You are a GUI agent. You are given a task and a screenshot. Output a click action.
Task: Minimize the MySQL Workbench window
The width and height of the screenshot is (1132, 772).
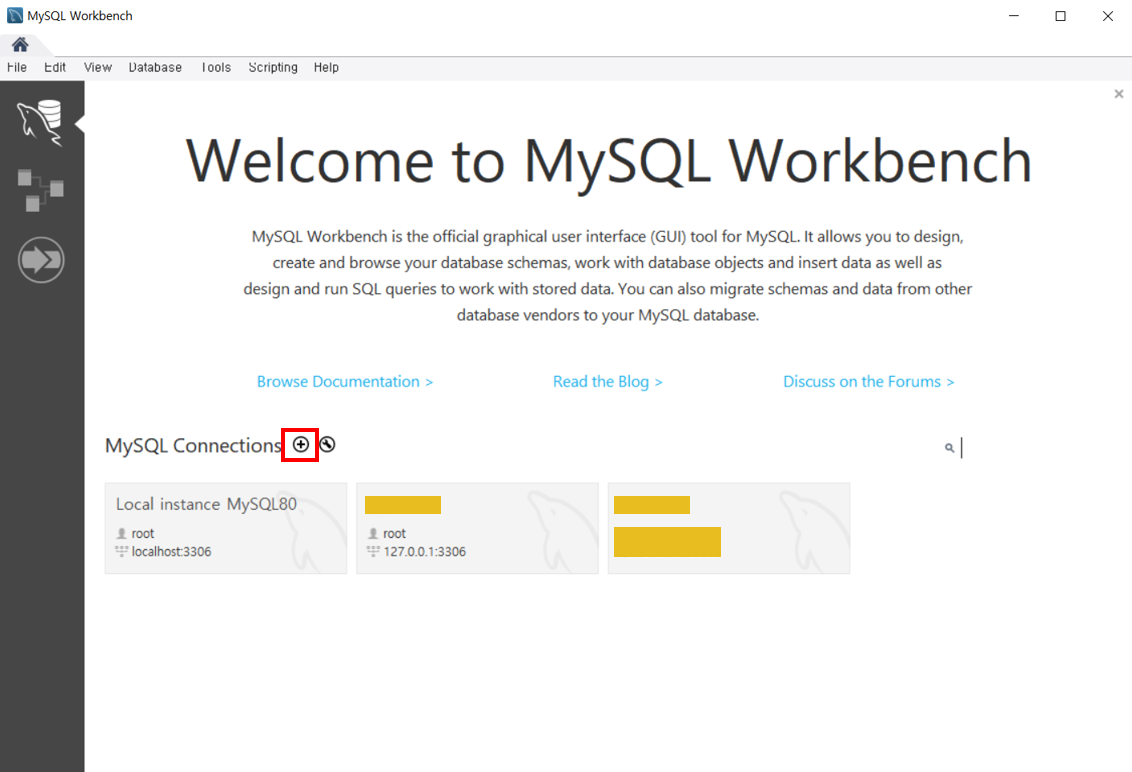(1014, 16)
